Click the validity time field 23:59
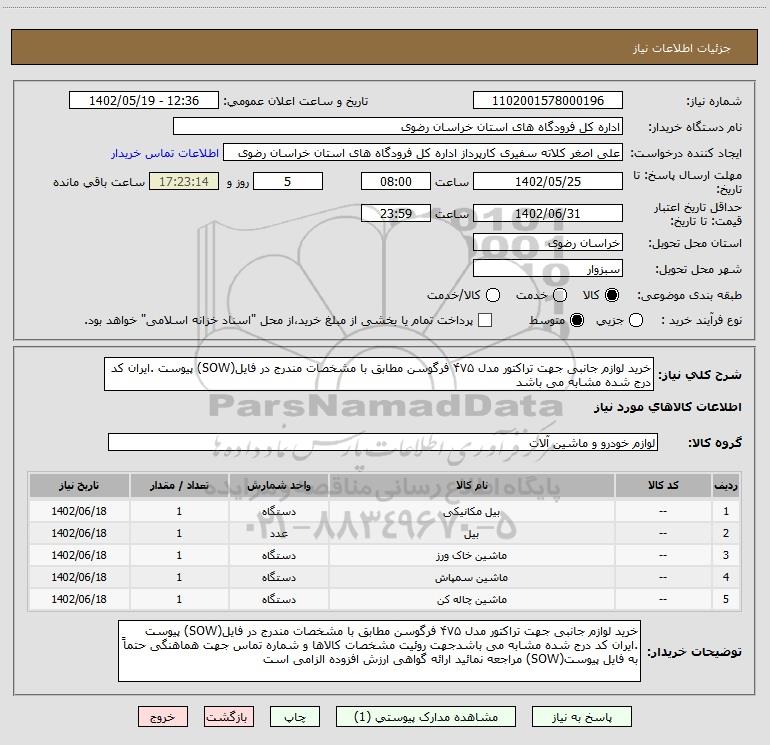This screenshot has width=770, height=745. (396, 213)
